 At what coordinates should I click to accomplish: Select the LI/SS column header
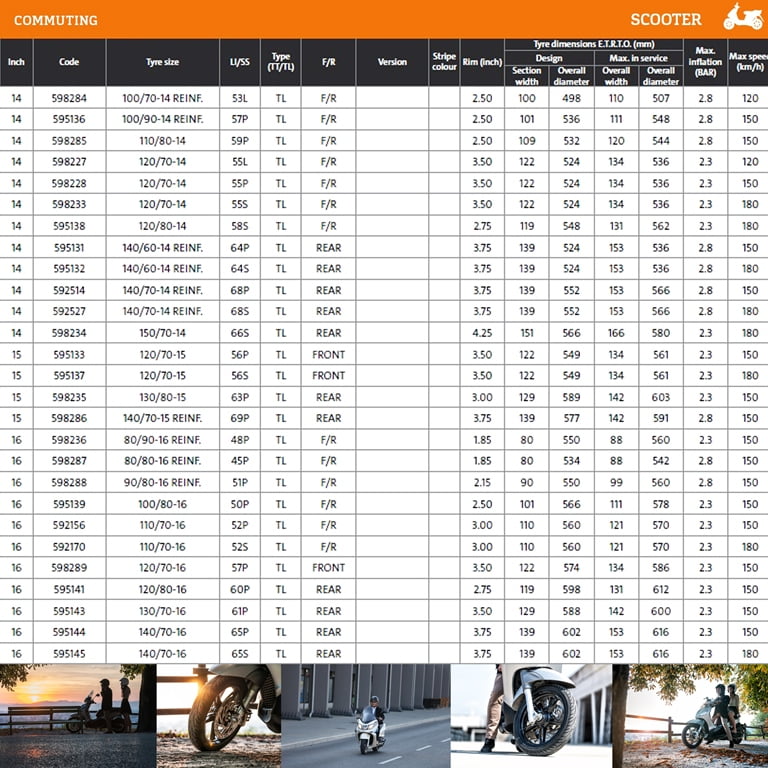tap(240, 62)
